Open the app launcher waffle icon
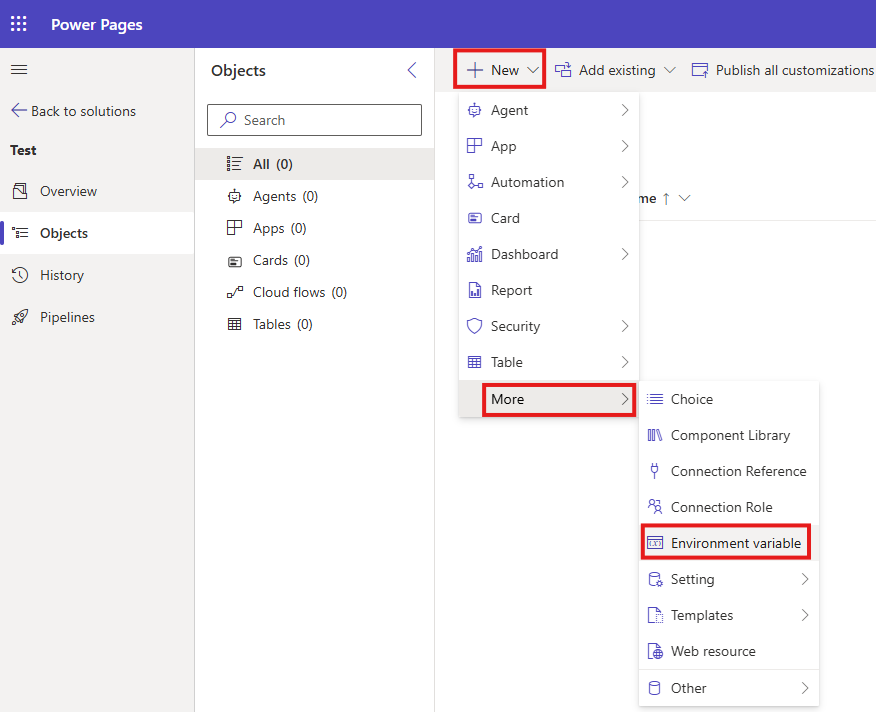876x712 pixels. point(18,24)
